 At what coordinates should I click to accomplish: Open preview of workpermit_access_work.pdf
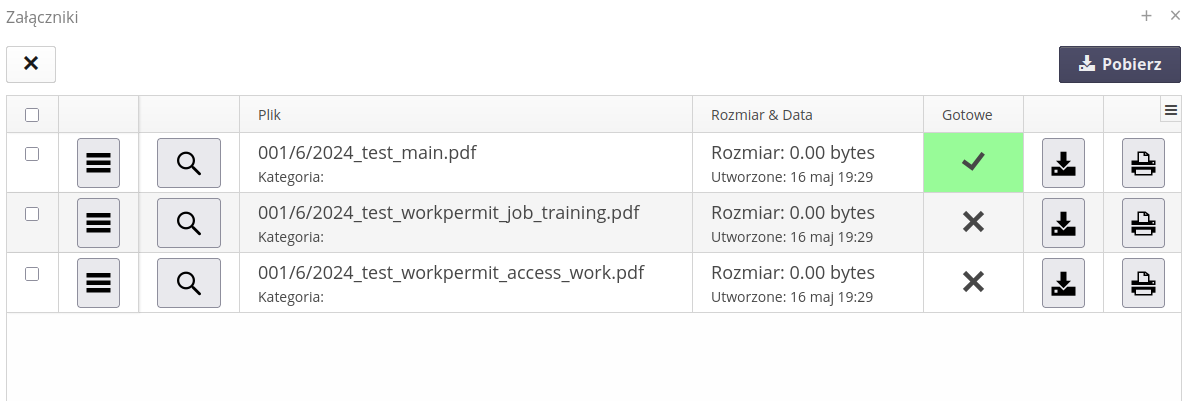point(188,283)
